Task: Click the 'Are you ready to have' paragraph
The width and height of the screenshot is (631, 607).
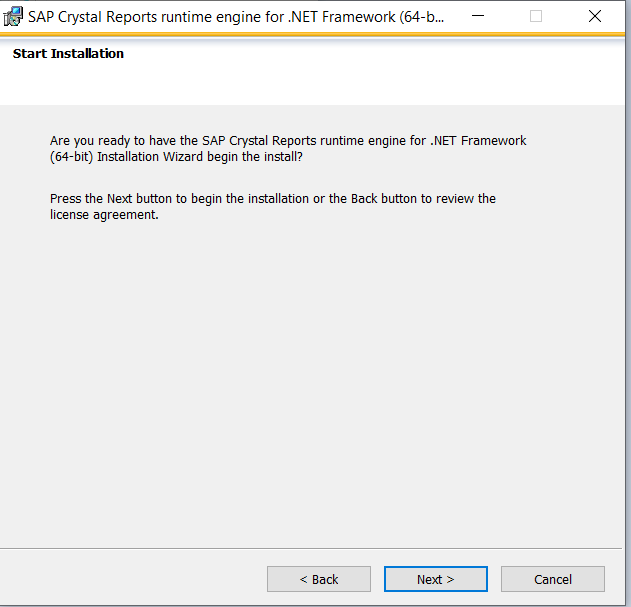Action: click(x=288, y=149)
